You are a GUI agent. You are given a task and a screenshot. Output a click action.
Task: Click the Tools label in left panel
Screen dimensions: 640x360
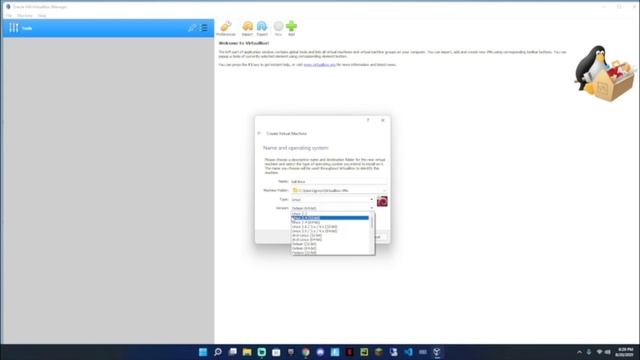[27, 28]
